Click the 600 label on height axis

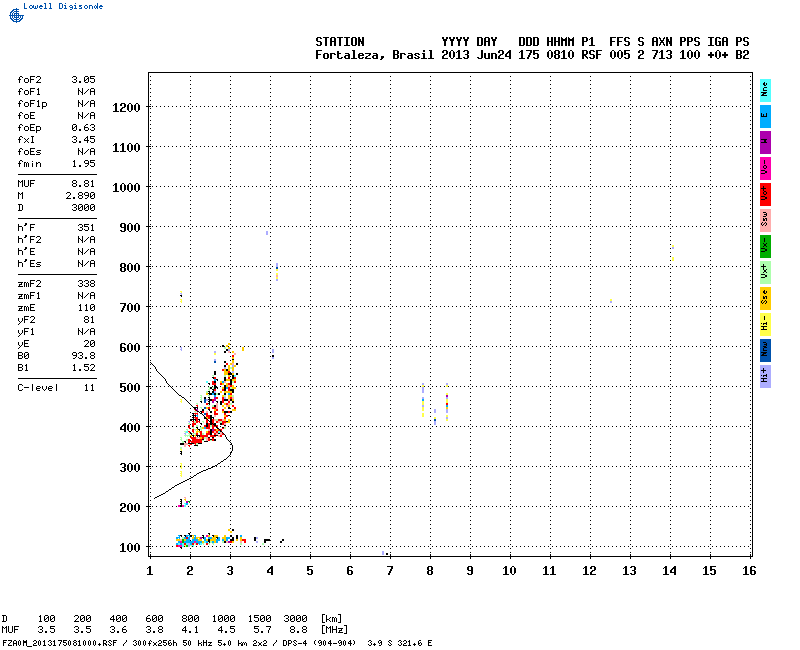[130, 348]
